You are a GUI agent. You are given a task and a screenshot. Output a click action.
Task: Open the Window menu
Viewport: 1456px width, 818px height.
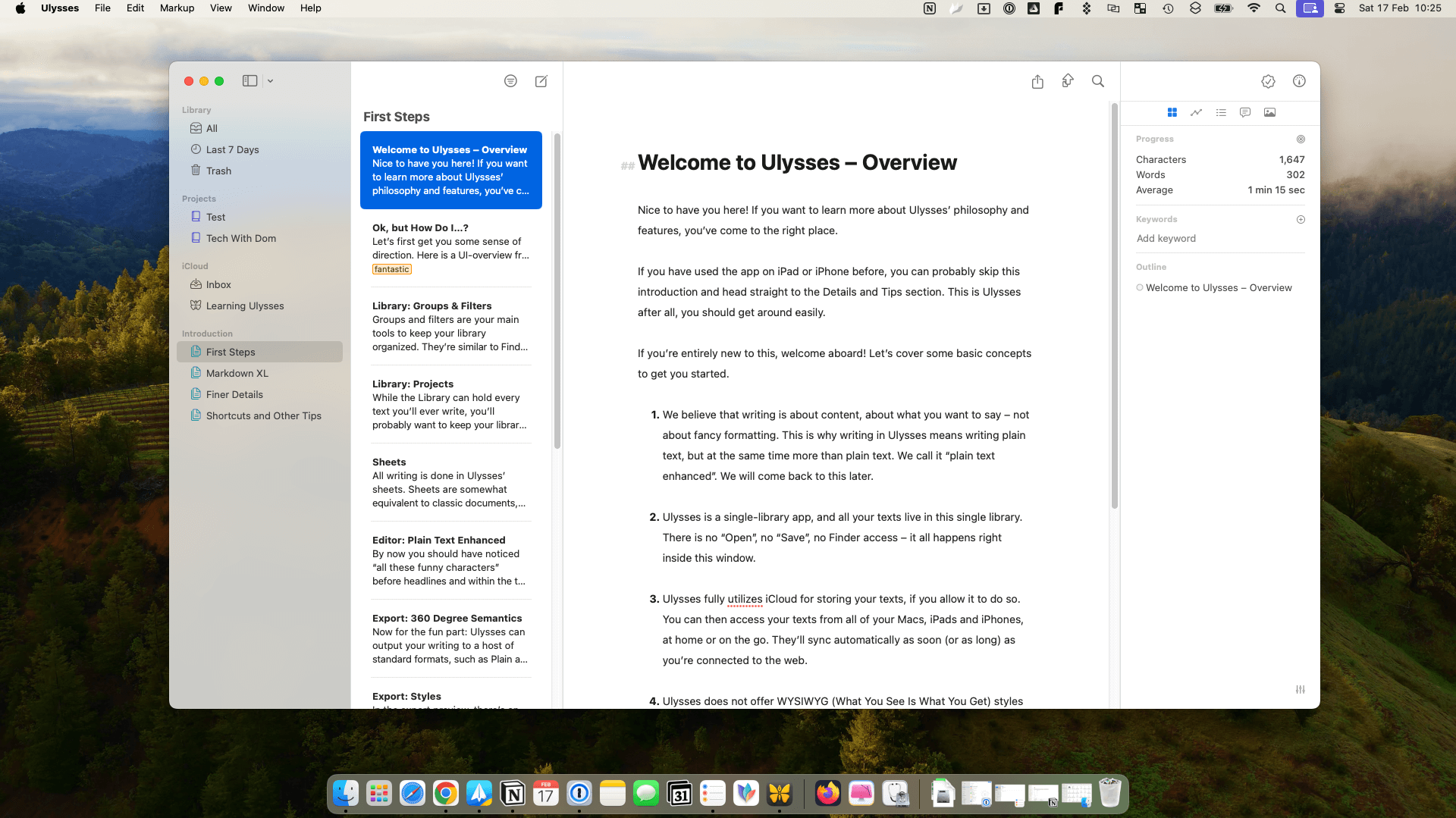click(x=265, y=8)
